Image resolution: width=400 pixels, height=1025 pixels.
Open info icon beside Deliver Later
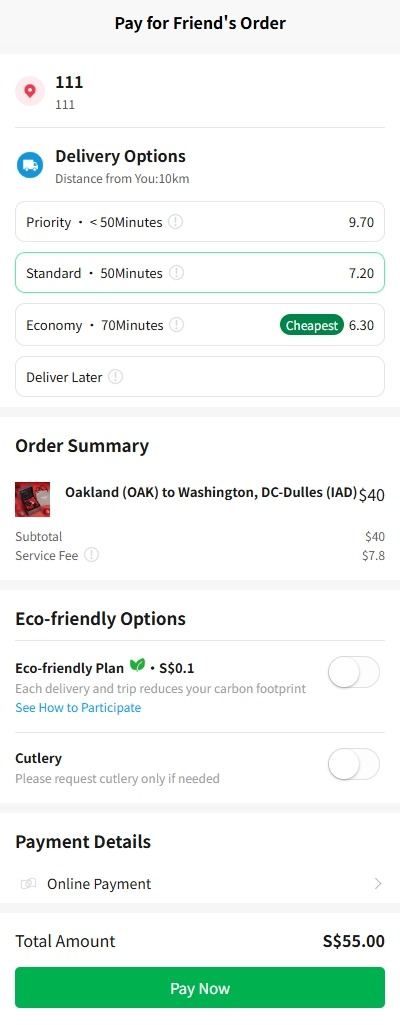115,377
